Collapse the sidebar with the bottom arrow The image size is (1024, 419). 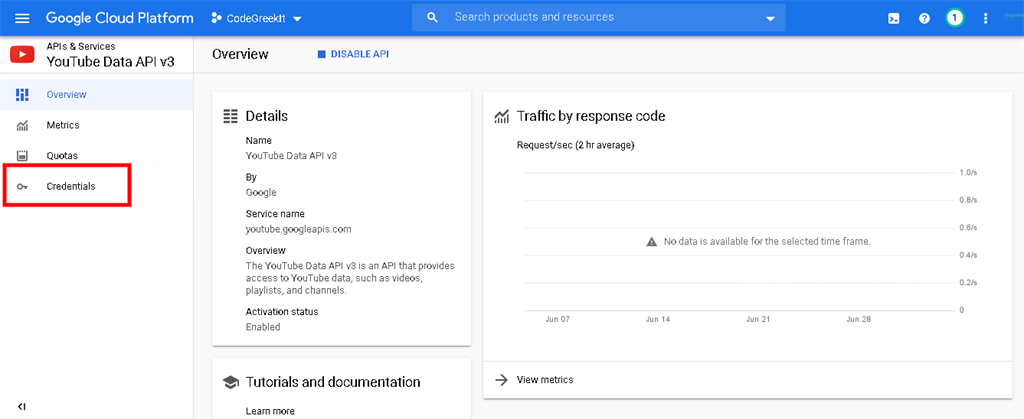(22, 406)
